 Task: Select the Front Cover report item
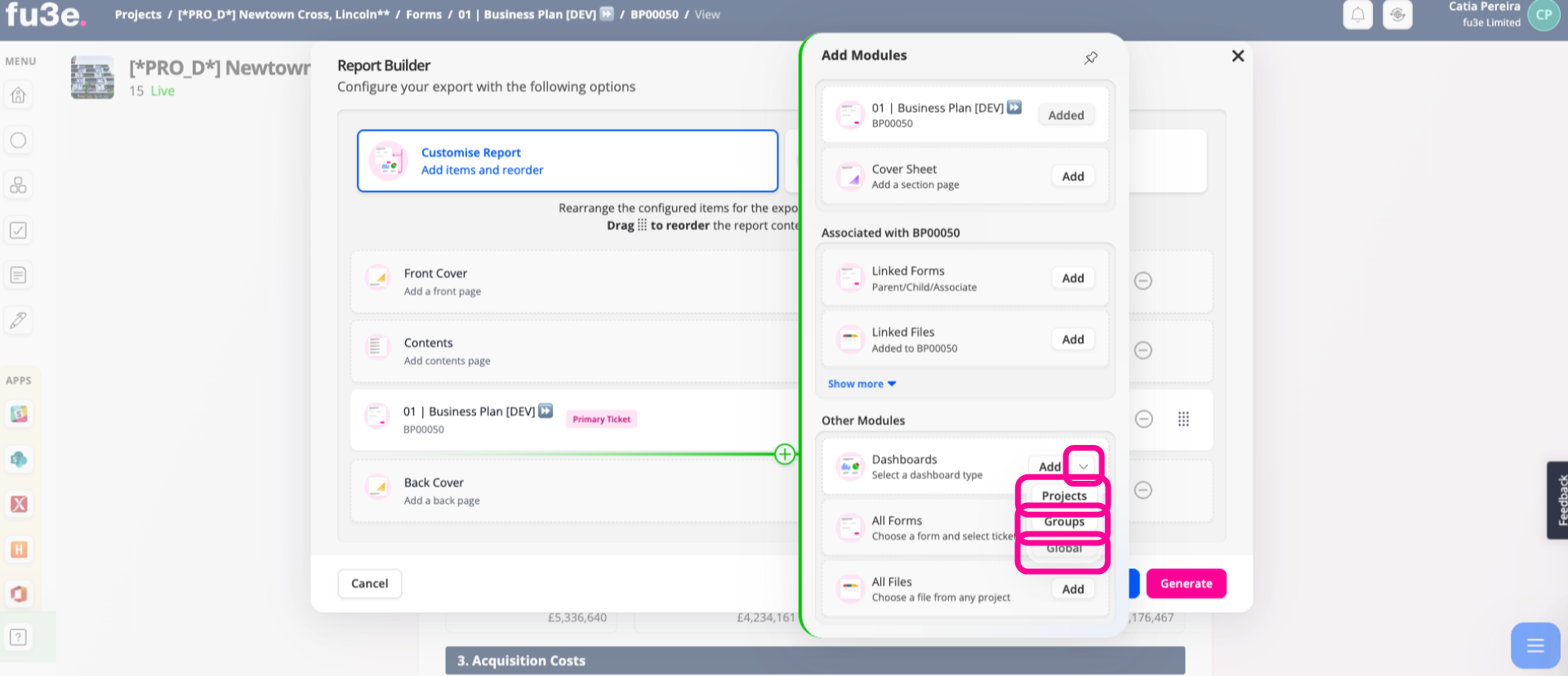(576, 282)
